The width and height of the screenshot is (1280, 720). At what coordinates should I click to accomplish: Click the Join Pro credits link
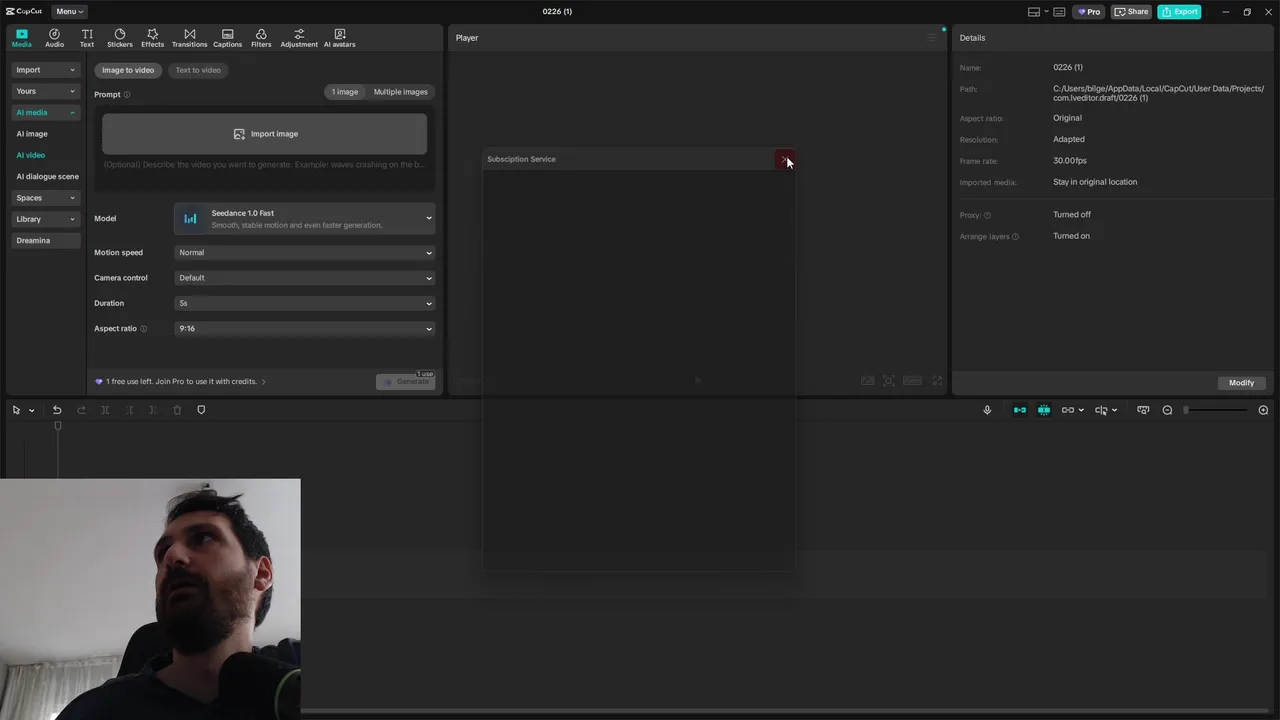point(181,381)
